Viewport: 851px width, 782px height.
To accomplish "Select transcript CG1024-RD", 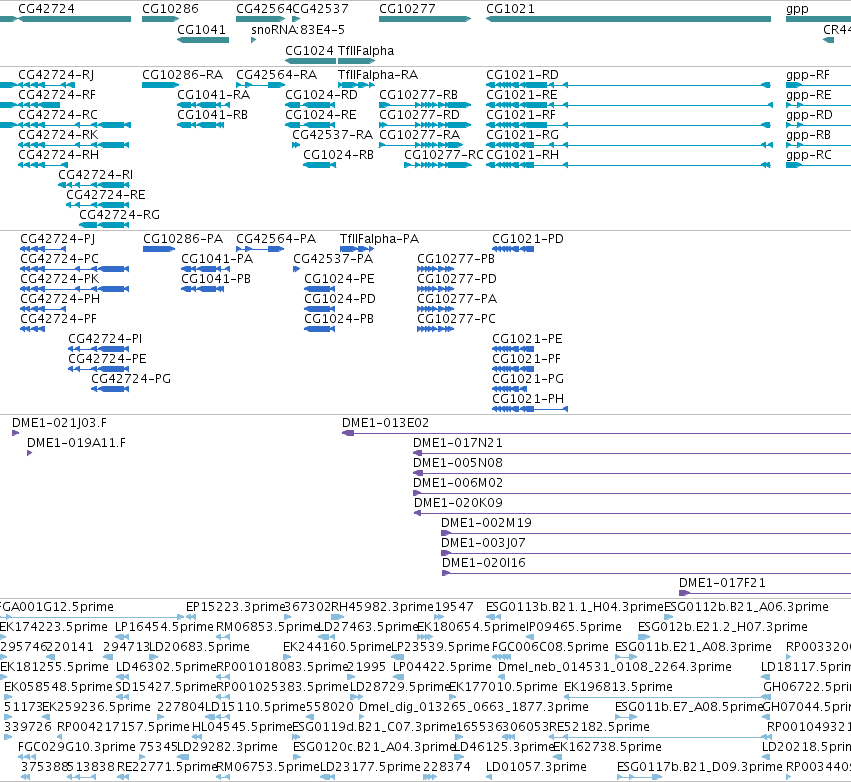I will [321, 95].
